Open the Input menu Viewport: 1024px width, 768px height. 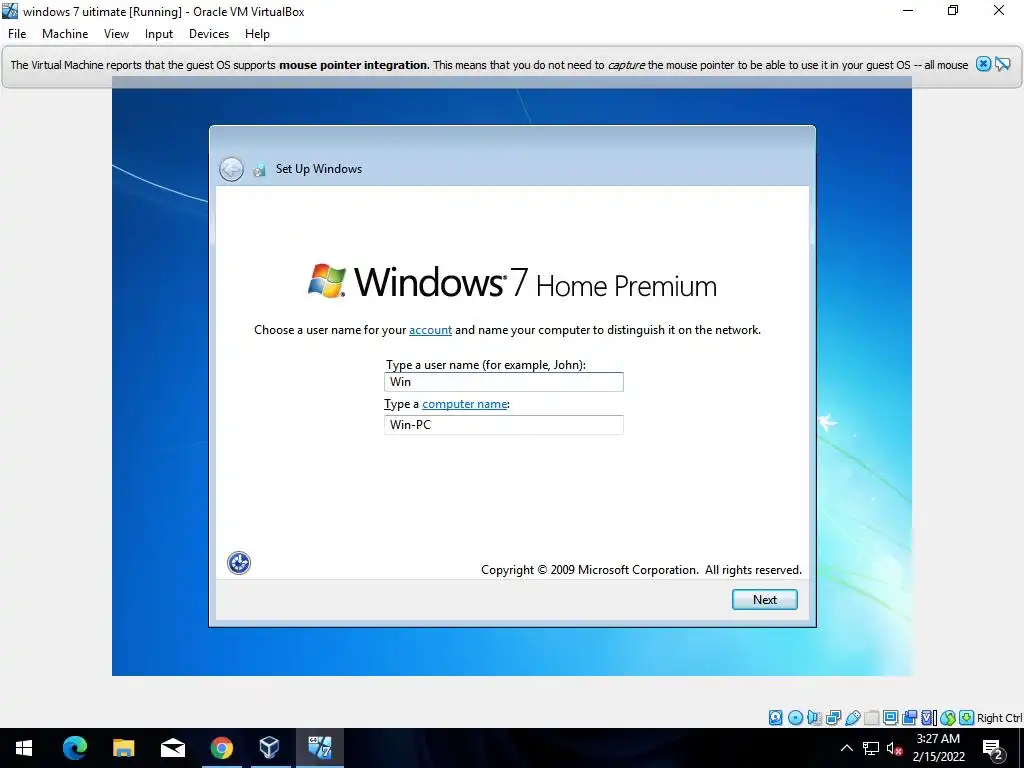click(x=159, y=34)
